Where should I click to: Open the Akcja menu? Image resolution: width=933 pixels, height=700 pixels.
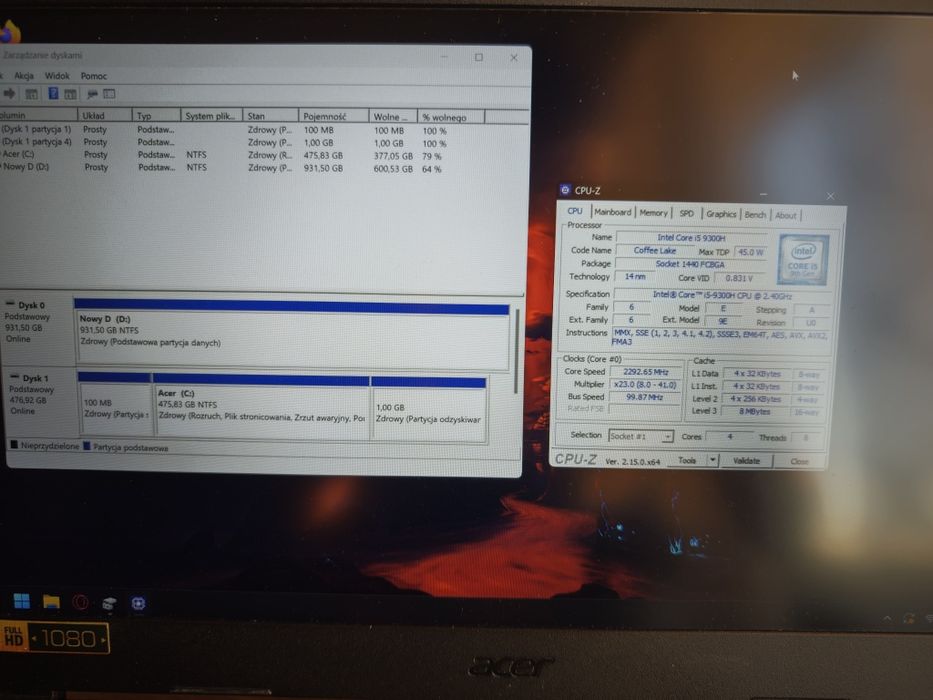coord(24,76)
